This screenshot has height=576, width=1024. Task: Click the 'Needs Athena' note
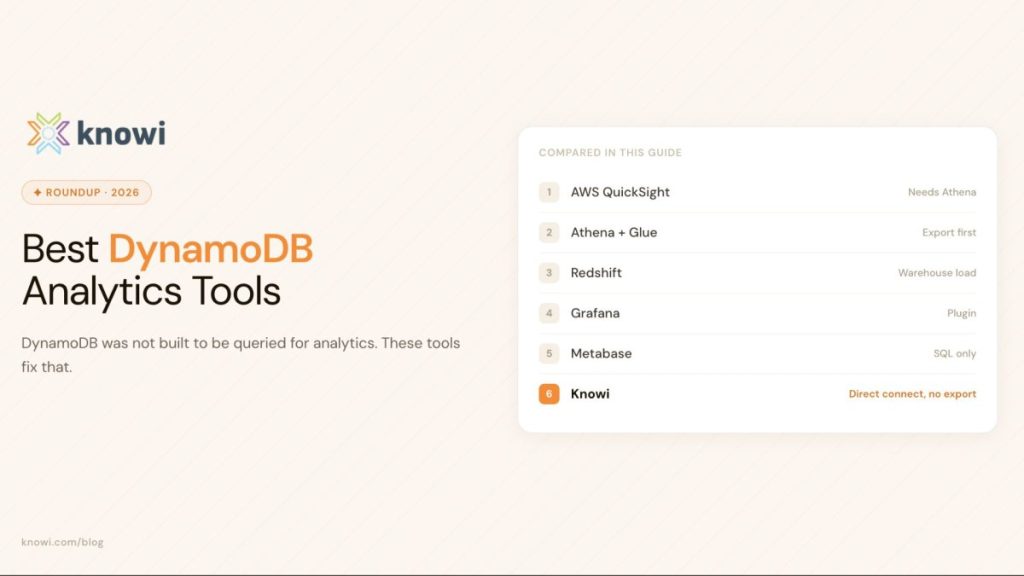pyautogui.click(x=942, y=192)
